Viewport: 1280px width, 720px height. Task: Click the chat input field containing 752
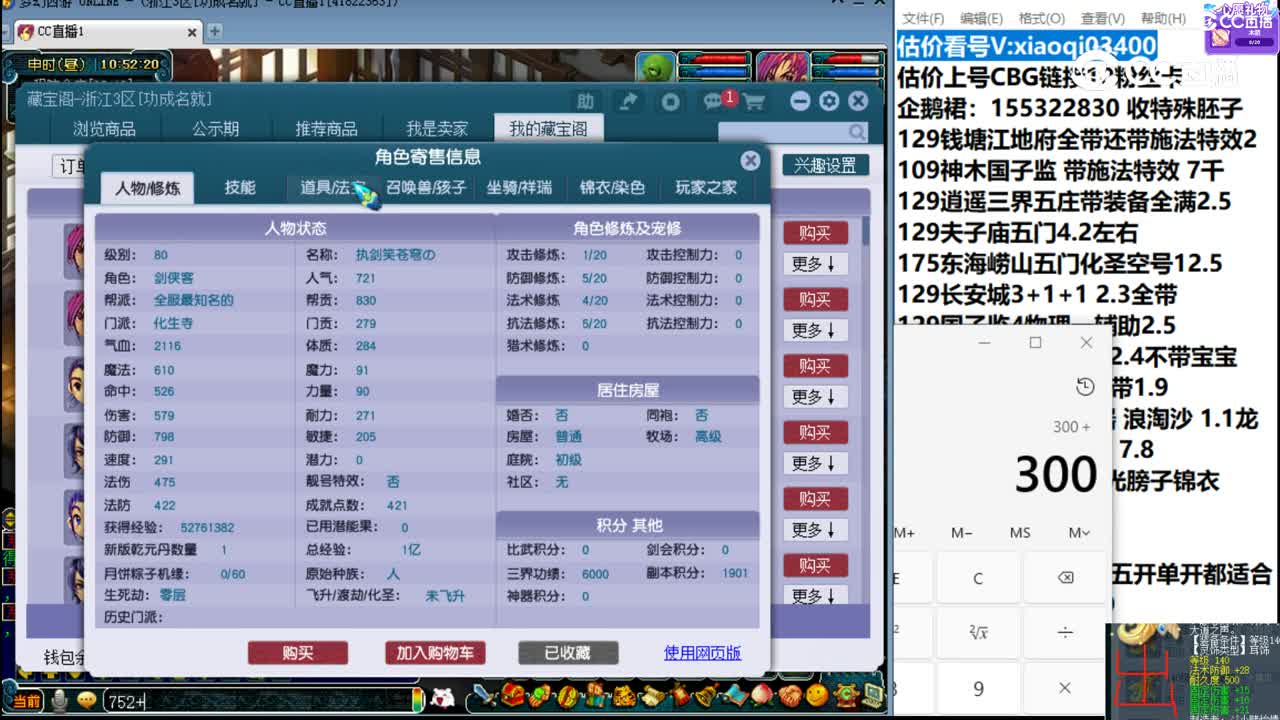coord(260,701)
